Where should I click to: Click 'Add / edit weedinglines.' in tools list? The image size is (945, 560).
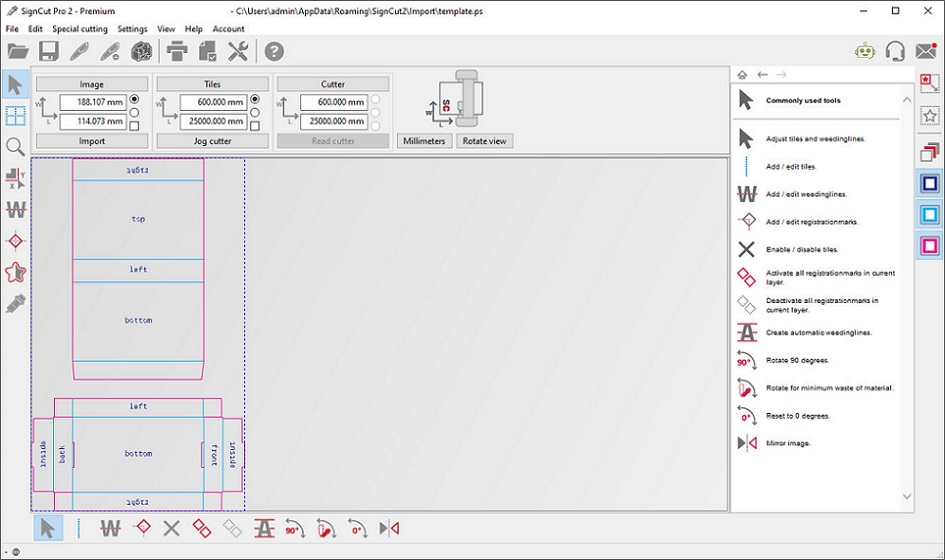(806, 194)
